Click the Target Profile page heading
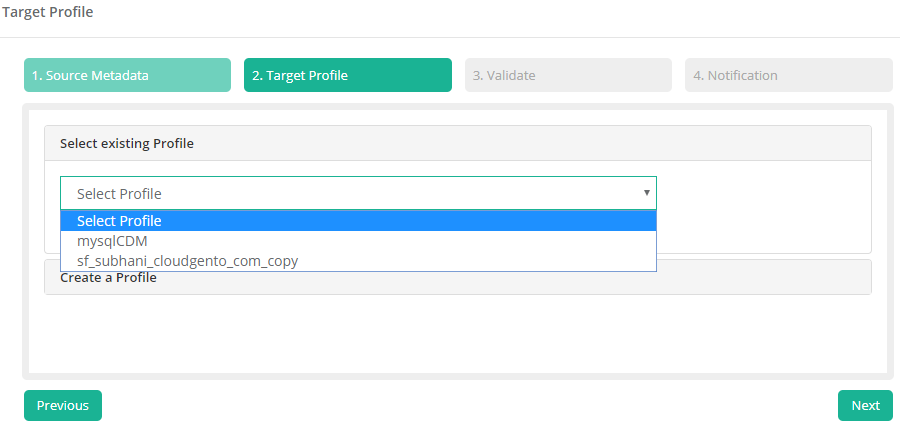Viewport: 900px width, 425px height. 47,13
